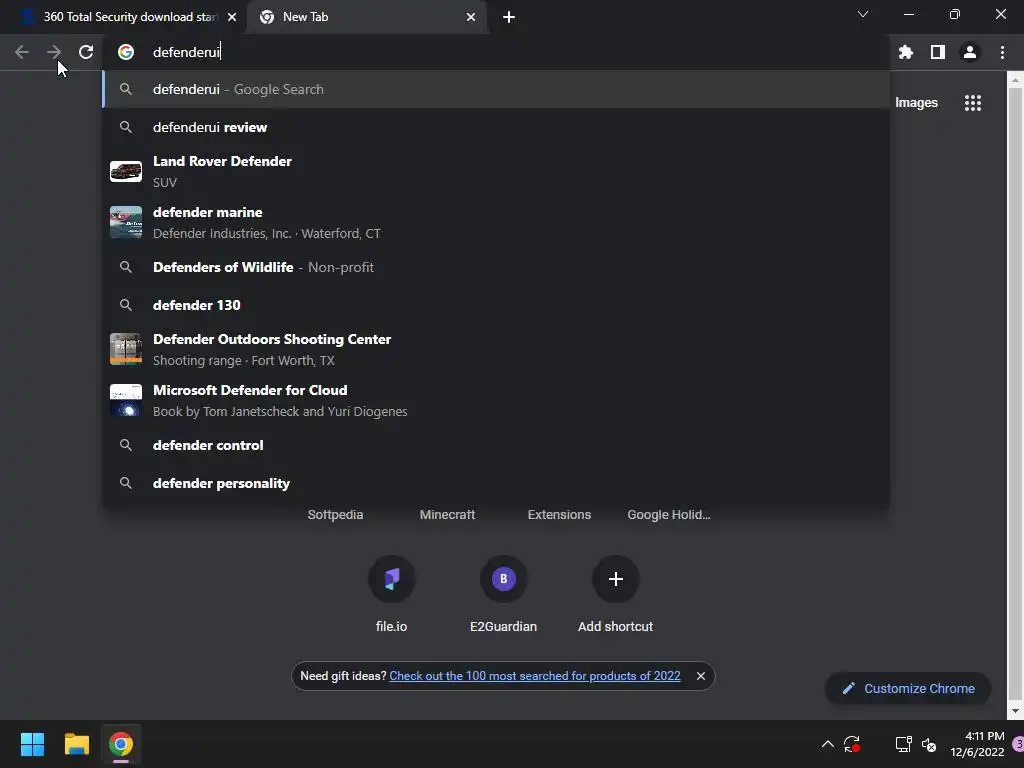Dismiss the gift ideas promo banner
Image resolution: width=1024 pixels, height=768 pixels.
point(701,676)
